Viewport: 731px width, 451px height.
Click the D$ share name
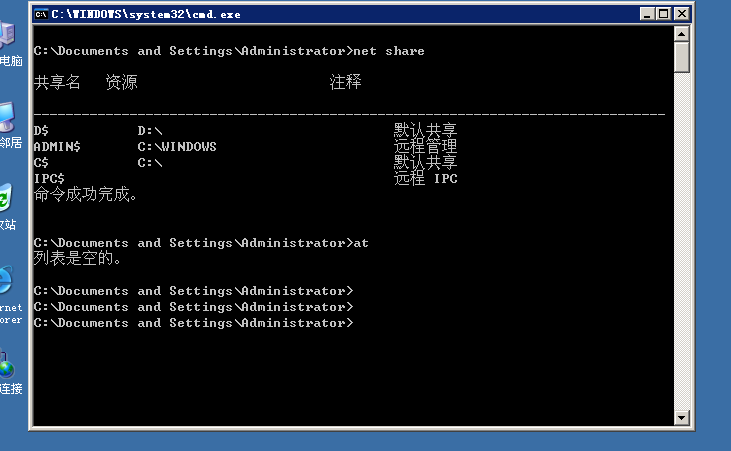pos(41,131)
